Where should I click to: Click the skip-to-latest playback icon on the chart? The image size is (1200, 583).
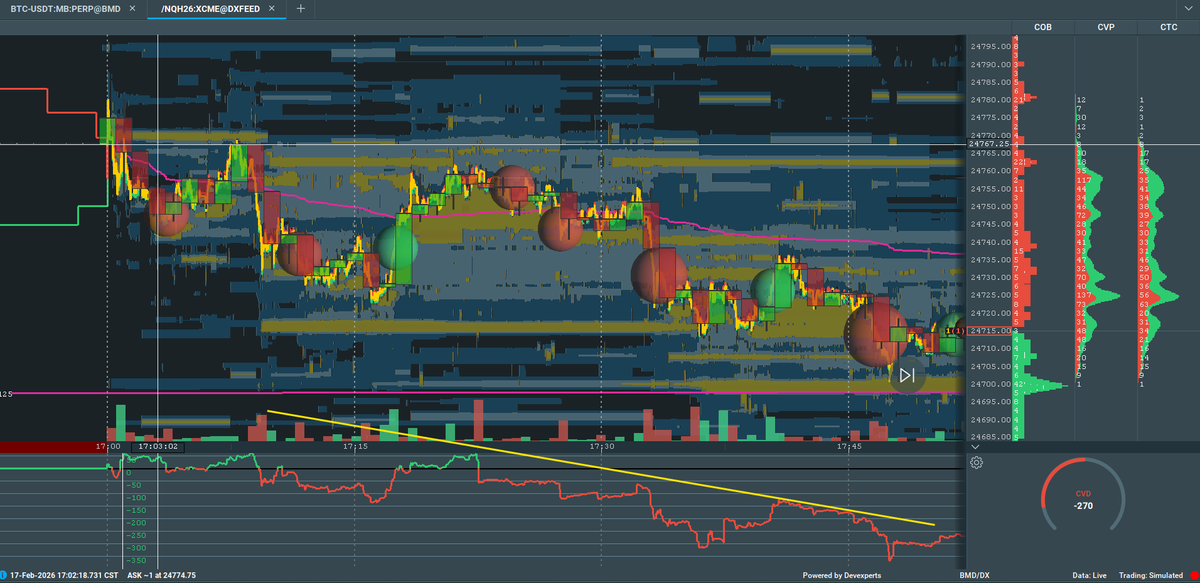coord(906,376)
